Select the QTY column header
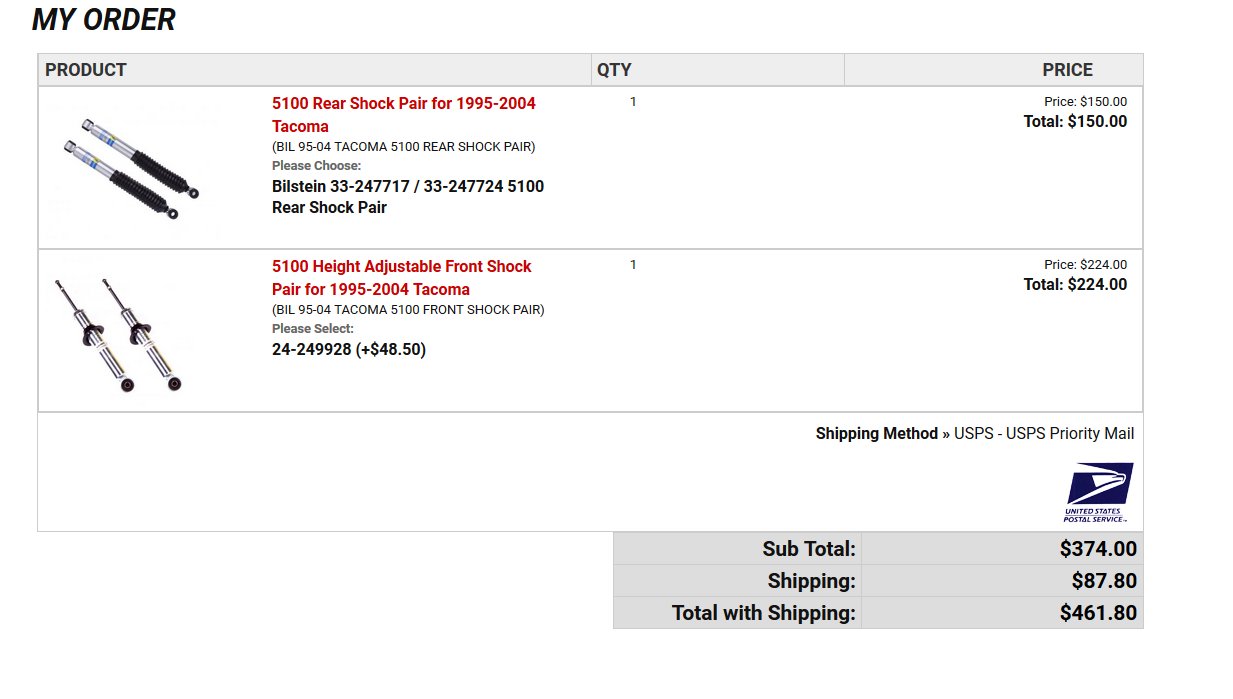1233x699 pixels. coord(614,70)
